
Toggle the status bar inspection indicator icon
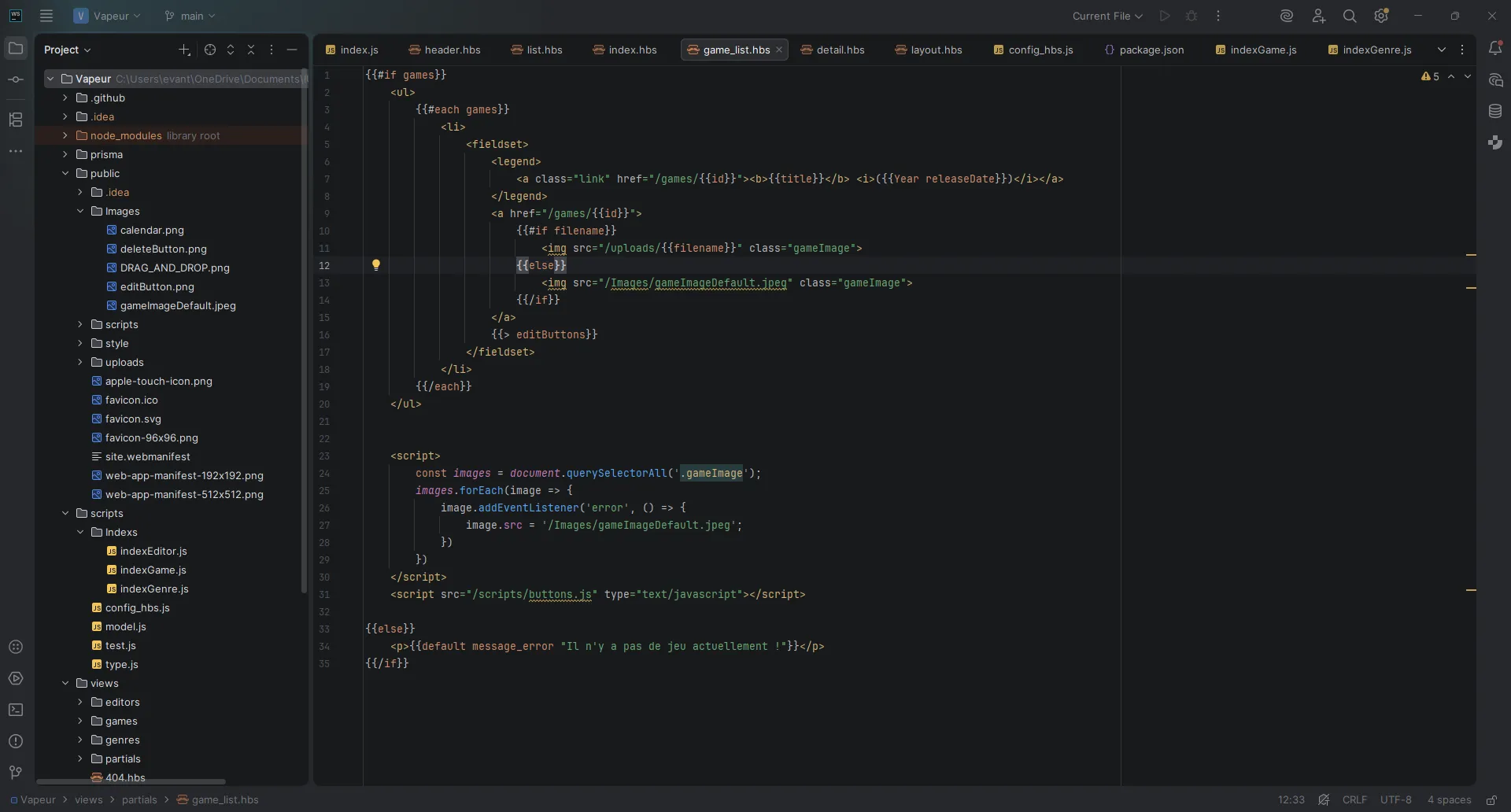[x=1324, y=800]
